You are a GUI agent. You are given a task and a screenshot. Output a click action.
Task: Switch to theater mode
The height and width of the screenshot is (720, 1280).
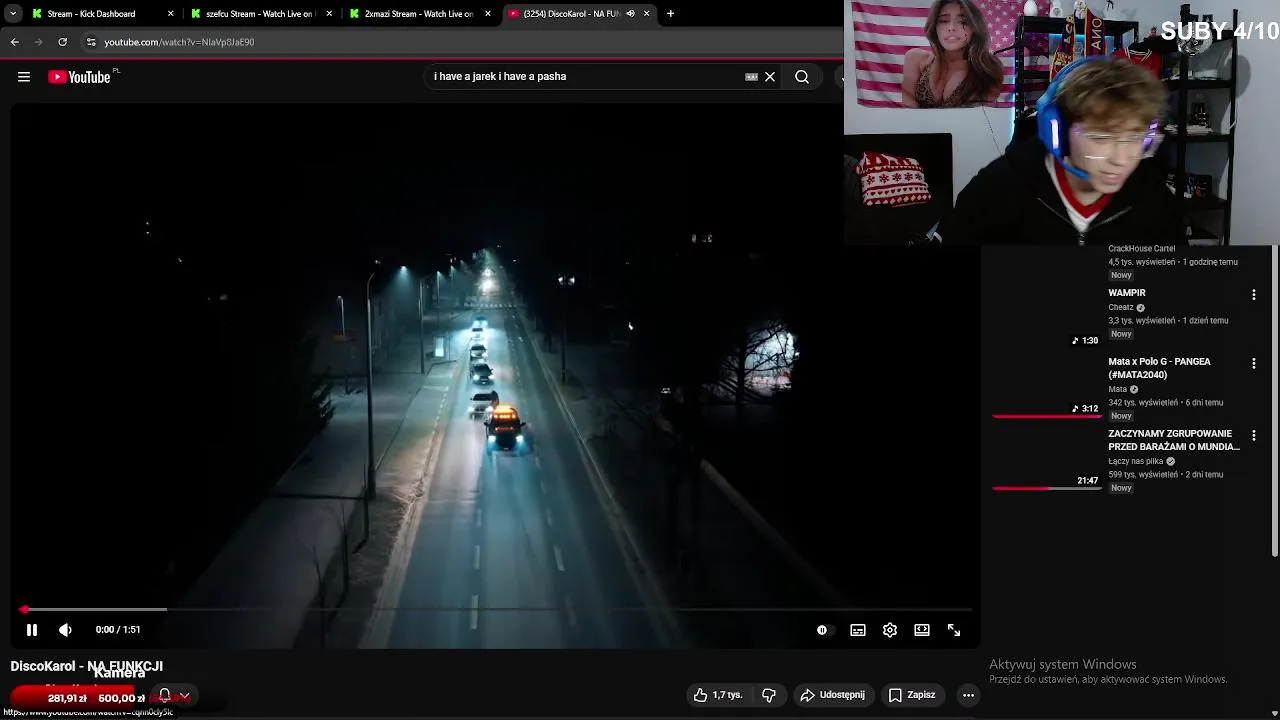[922, 630]
